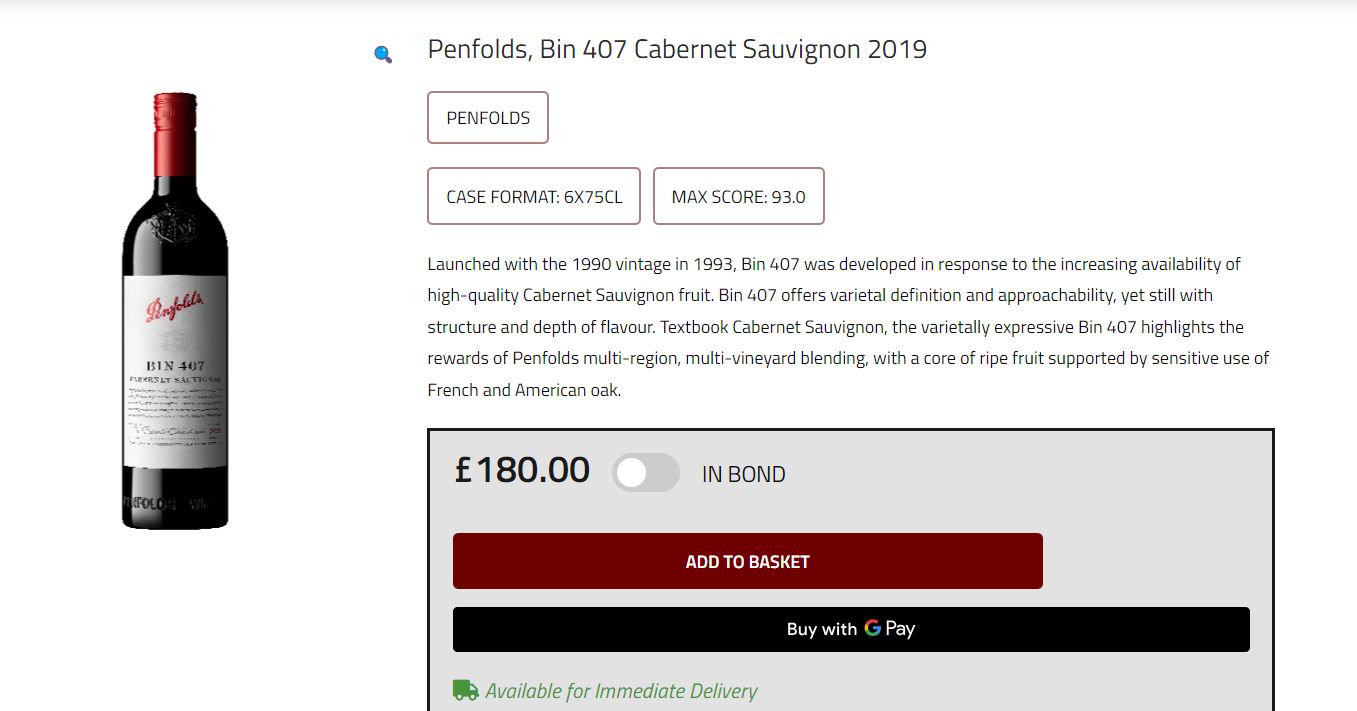Open the PENFOLDS producer tag

(x=488, y=118)
